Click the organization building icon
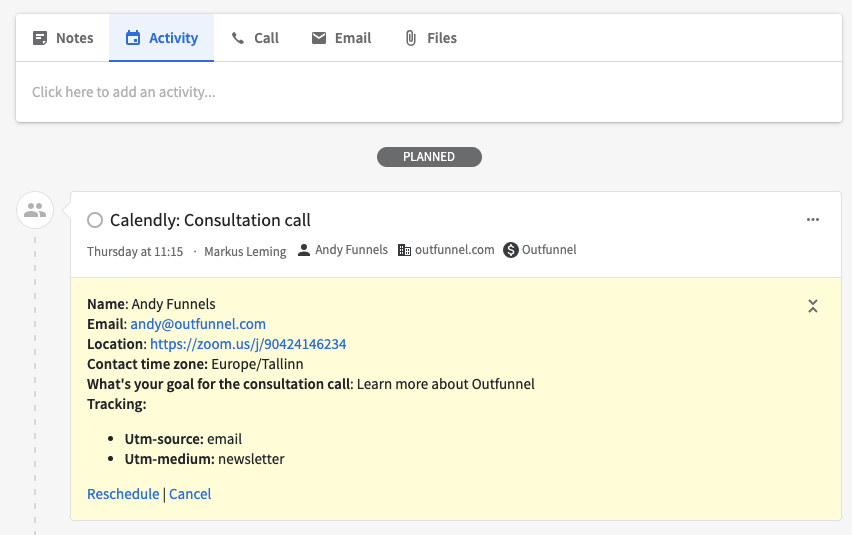852x535 pixels. click(404, 250)
